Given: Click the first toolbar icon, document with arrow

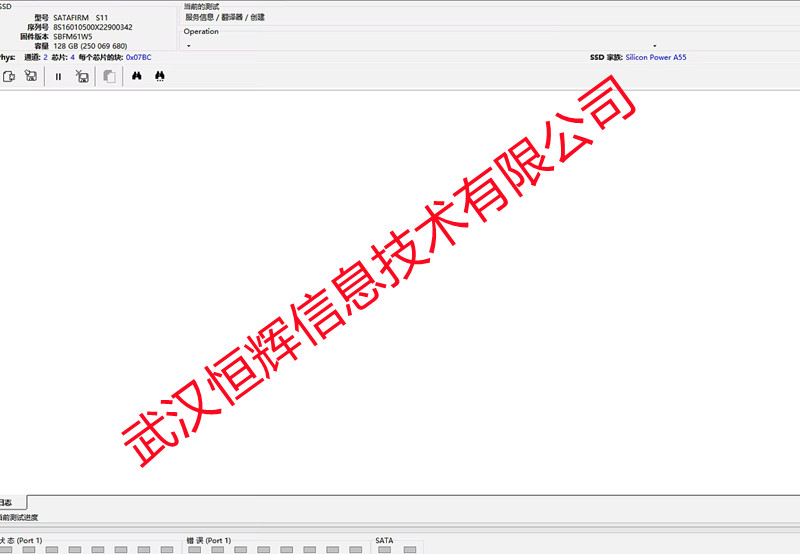Looking at the screenshot, I should click(9, 77).
